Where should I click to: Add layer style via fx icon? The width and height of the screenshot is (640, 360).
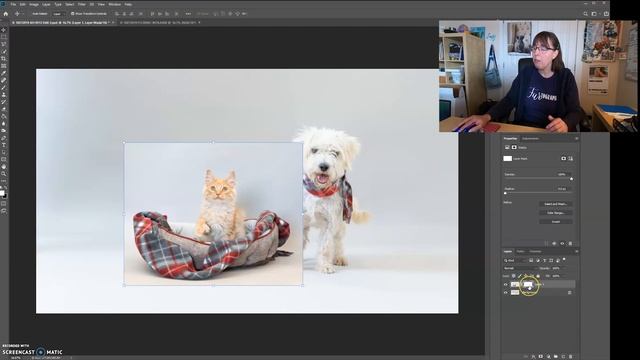pos(533,356)
